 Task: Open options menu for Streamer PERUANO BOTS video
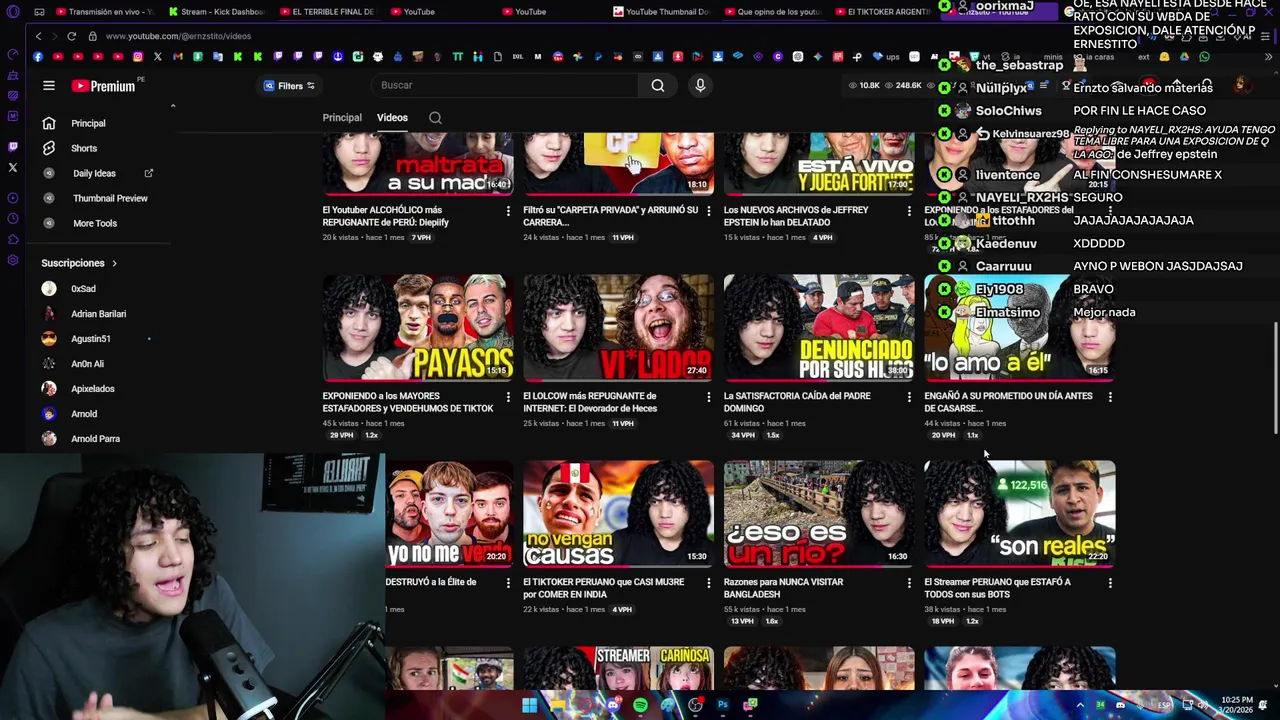[x=1110, y=583]
